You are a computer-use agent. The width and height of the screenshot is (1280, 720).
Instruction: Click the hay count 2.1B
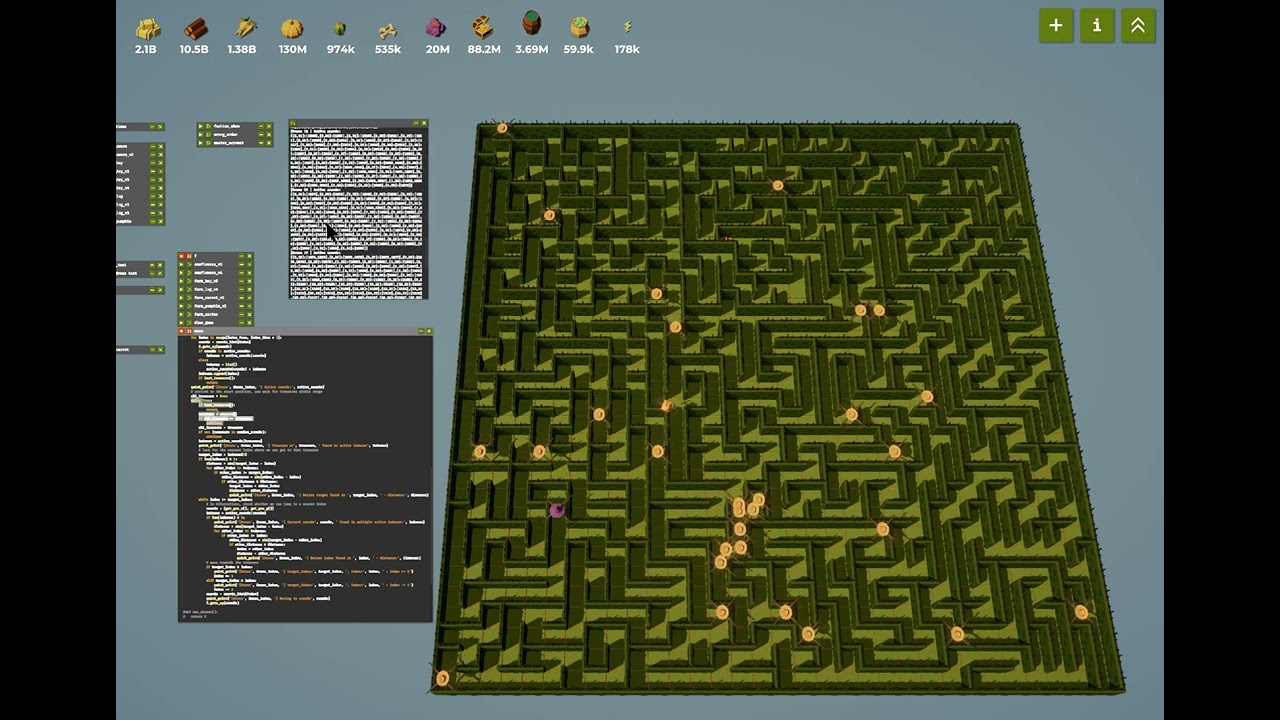point(146,49)
